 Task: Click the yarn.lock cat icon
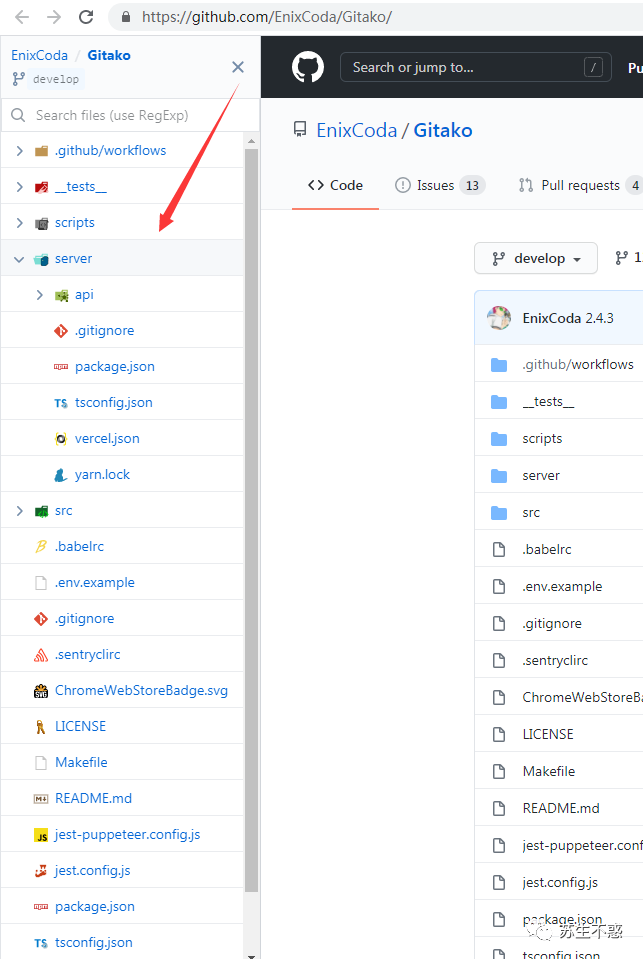tap(61, 475)
